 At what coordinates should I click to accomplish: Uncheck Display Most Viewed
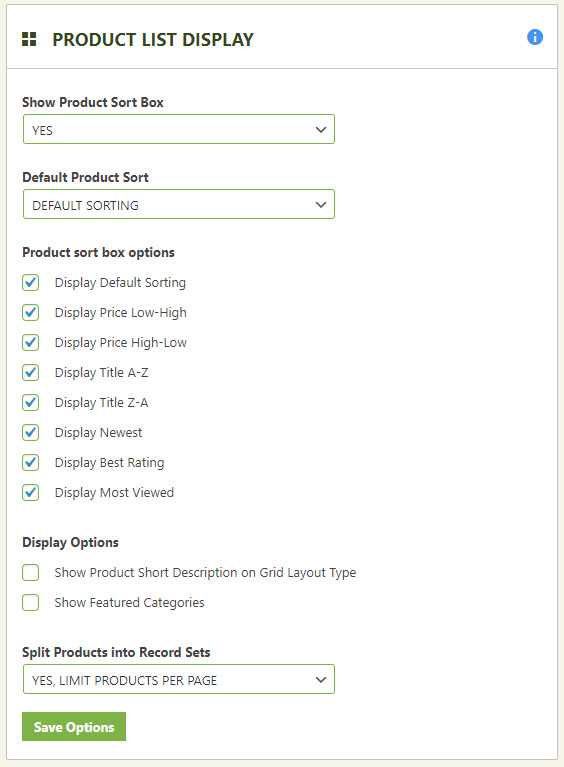point(30,492)
